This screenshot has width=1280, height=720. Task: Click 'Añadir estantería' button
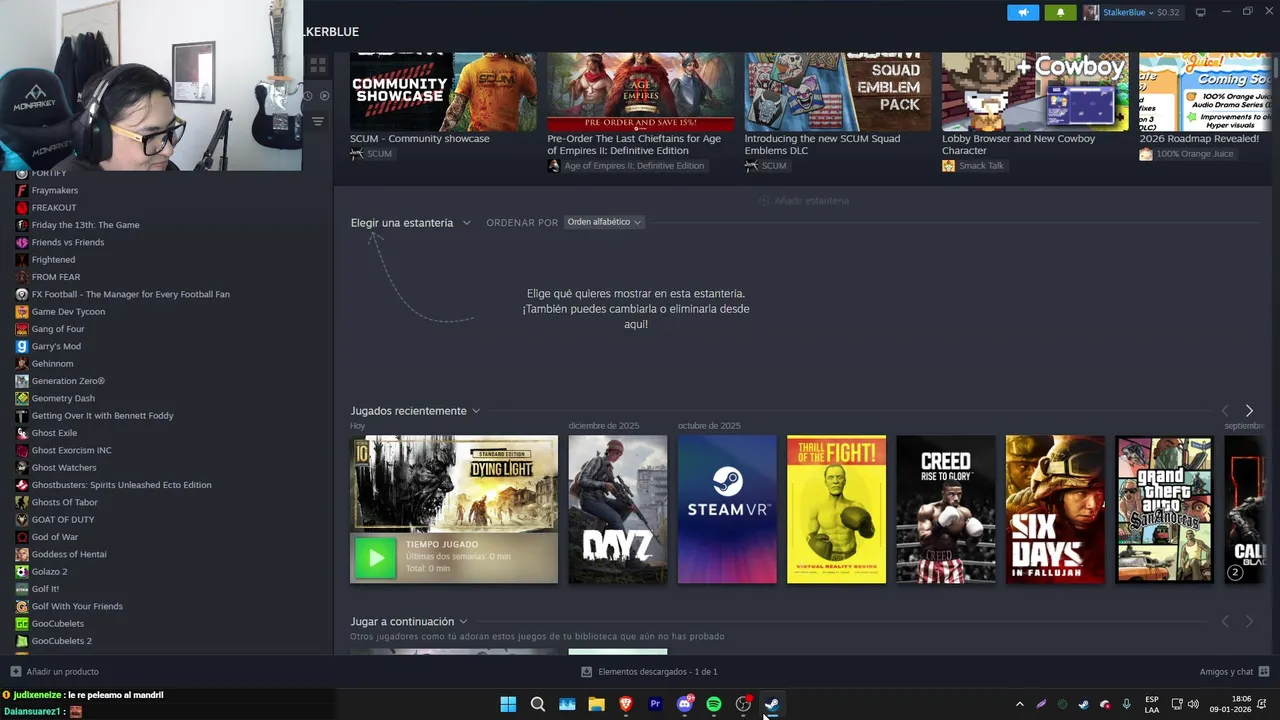point(804,201)
